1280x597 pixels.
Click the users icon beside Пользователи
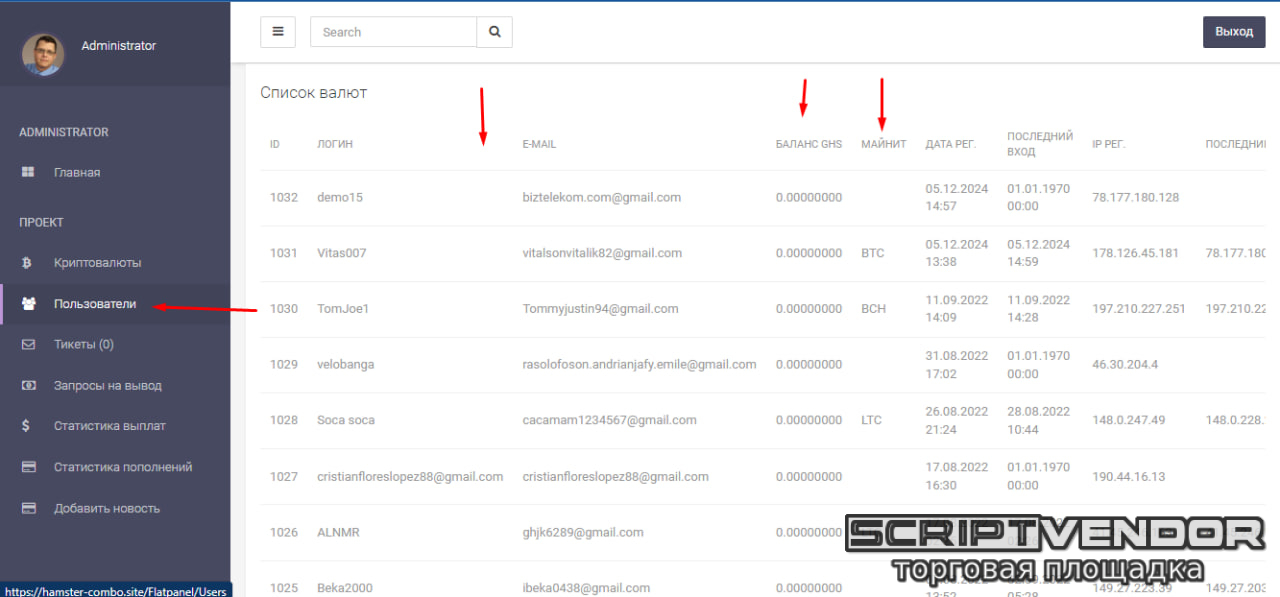tap(28, 304)
